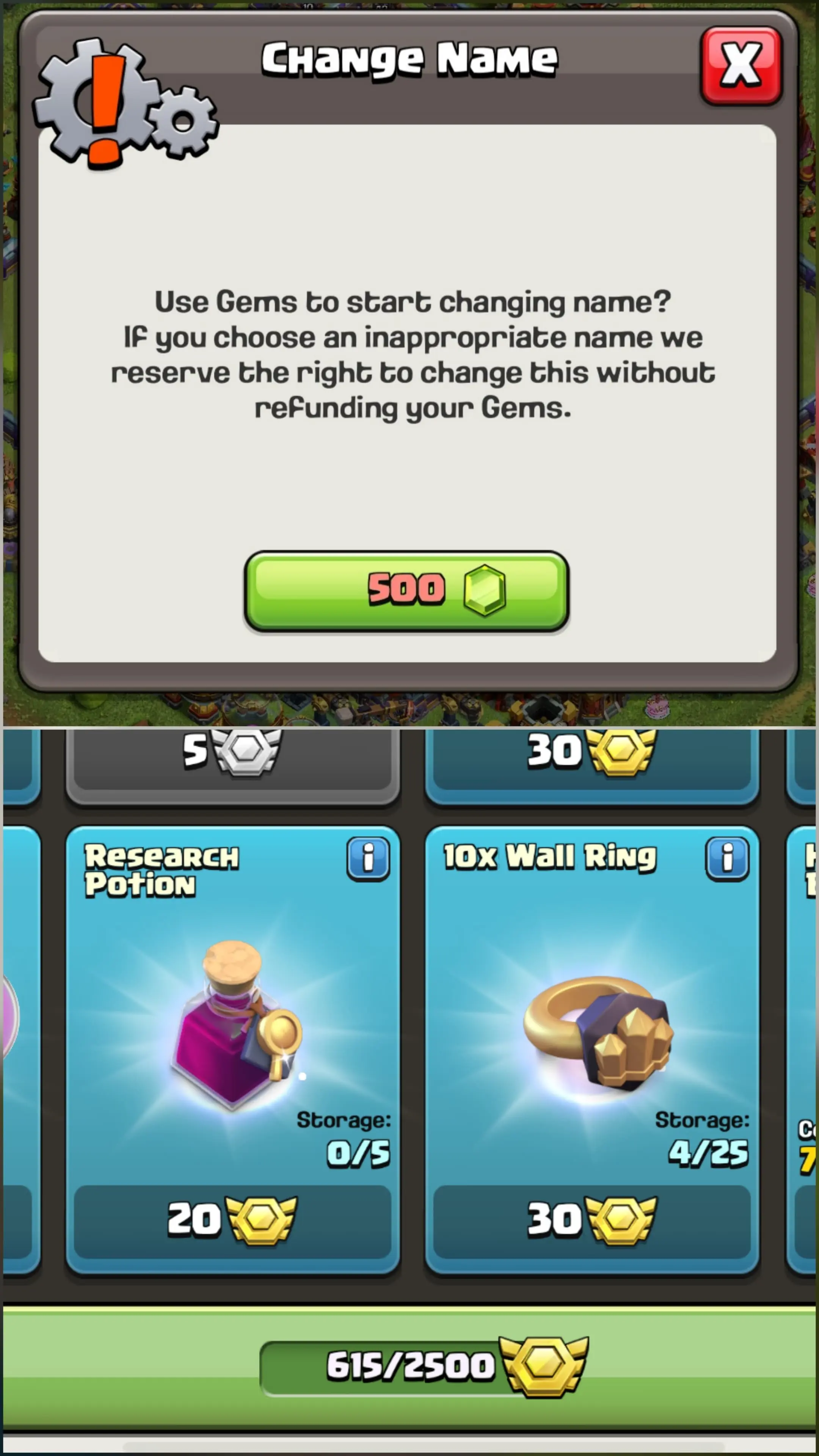Viewport: 819px width, 1456px height.
Task: Click the Wall Ring storage 4/25 text
Action: point(709,1153)
